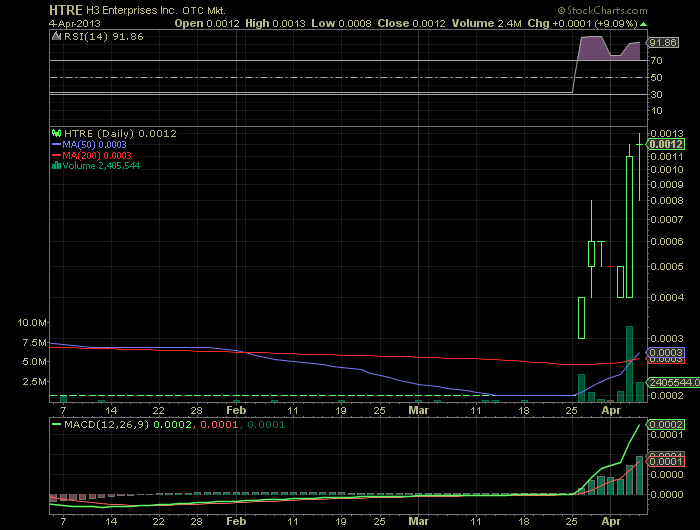Click the 0.0010 price axis label
The height and width of the screenshot is (530, 700).
pyautogui.click(x=667, y=170)
